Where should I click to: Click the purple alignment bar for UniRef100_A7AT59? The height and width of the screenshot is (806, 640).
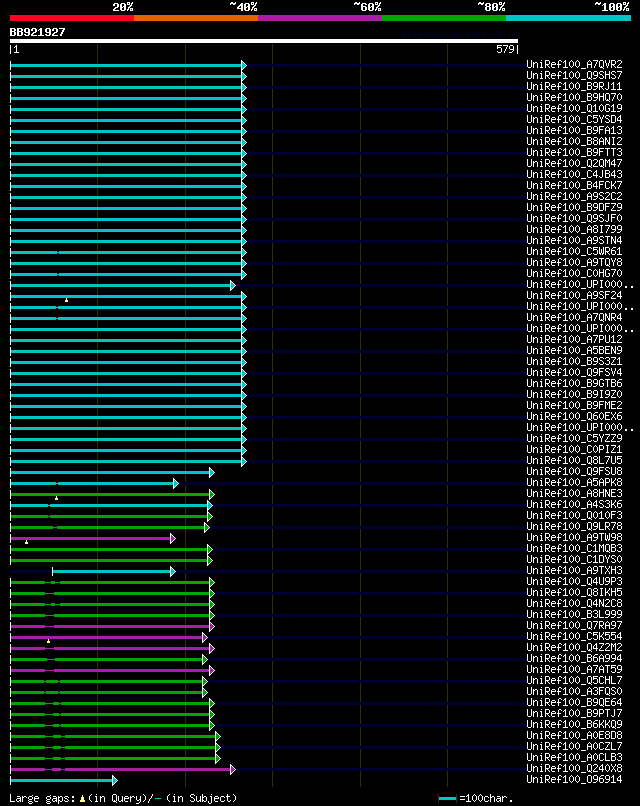point(110,670)
